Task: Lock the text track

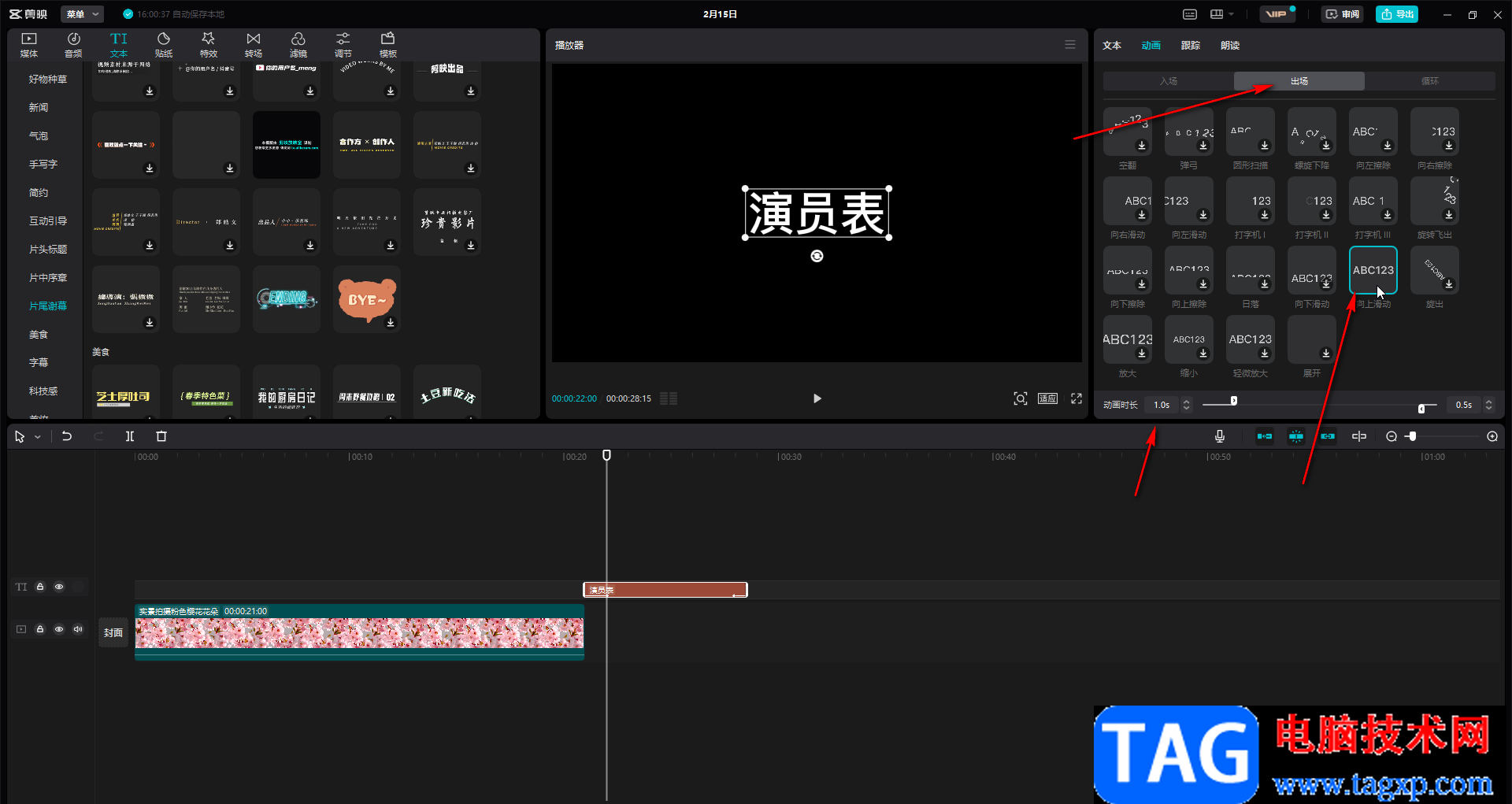Action: (40, 587)
